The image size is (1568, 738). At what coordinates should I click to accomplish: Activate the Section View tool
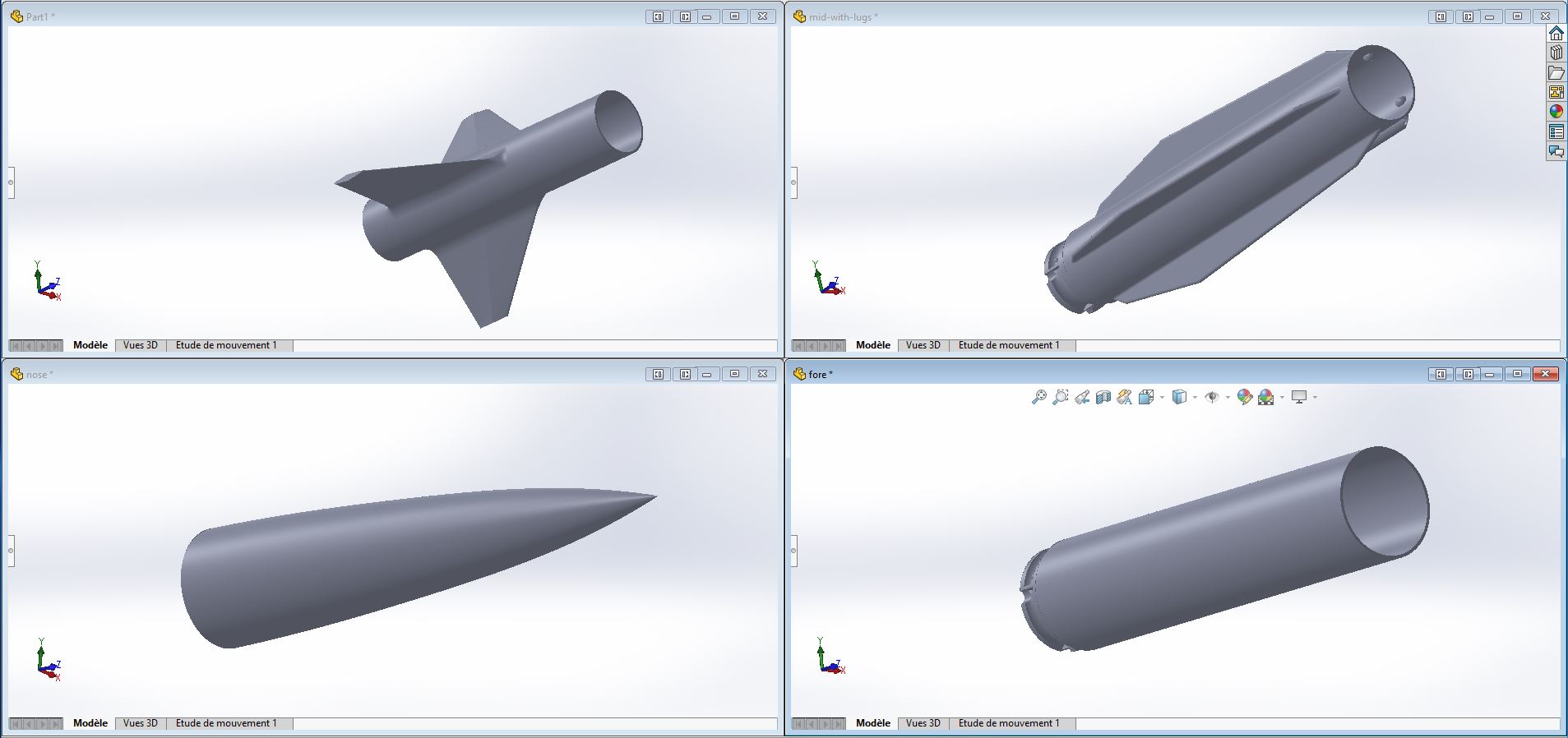tap(1103, 398)
